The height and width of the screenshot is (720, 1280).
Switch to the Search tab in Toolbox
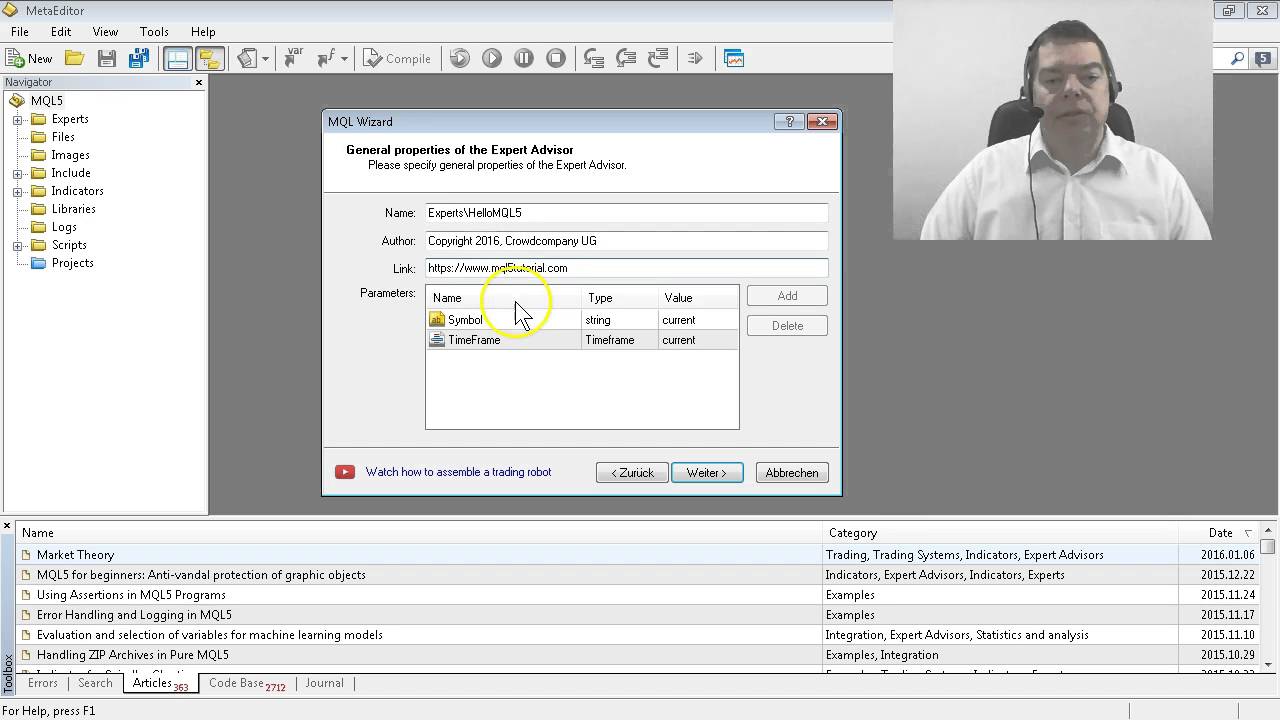95,684
